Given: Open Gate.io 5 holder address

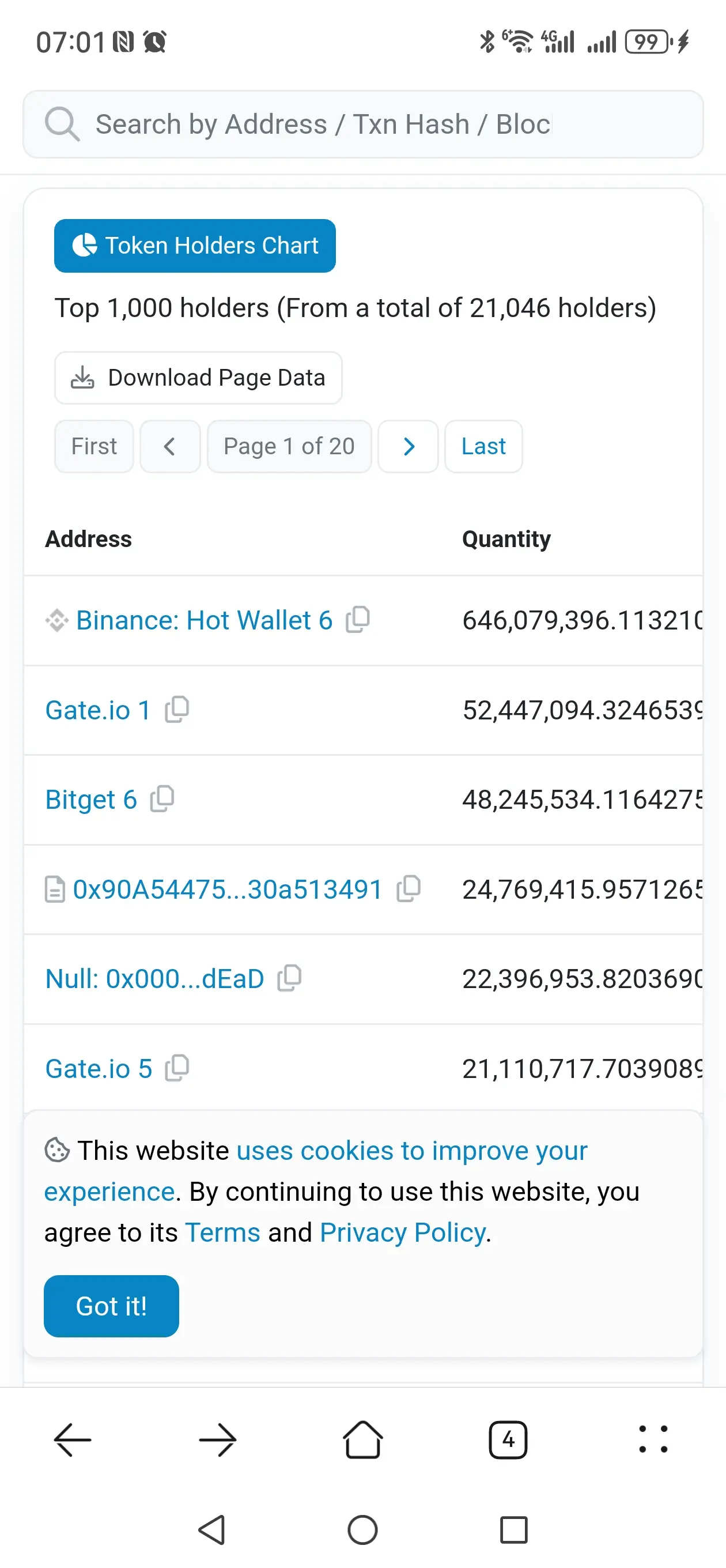Looking at the screenshot, I should coord(99,1068).
